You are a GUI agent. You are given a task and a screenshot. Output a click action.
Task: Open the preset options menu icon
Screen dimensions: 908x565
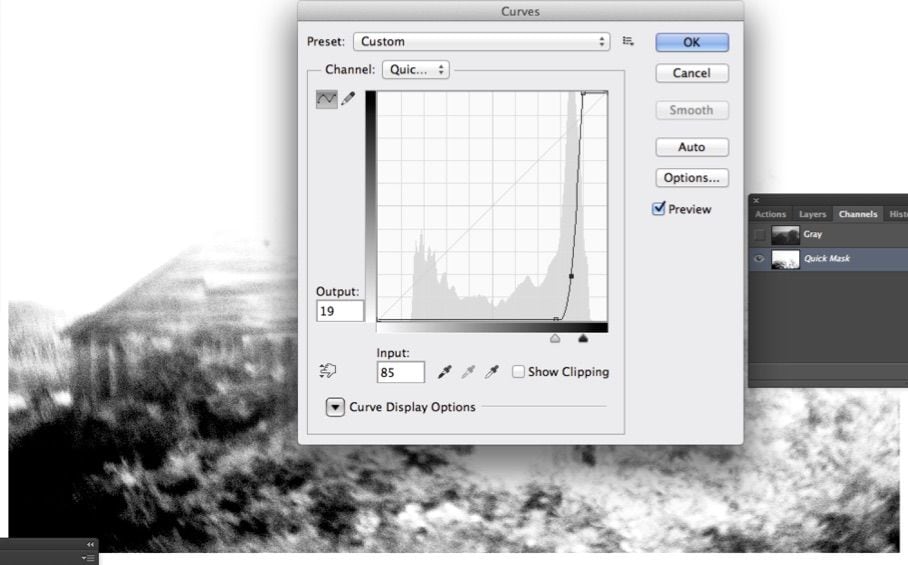coord(628,41)
